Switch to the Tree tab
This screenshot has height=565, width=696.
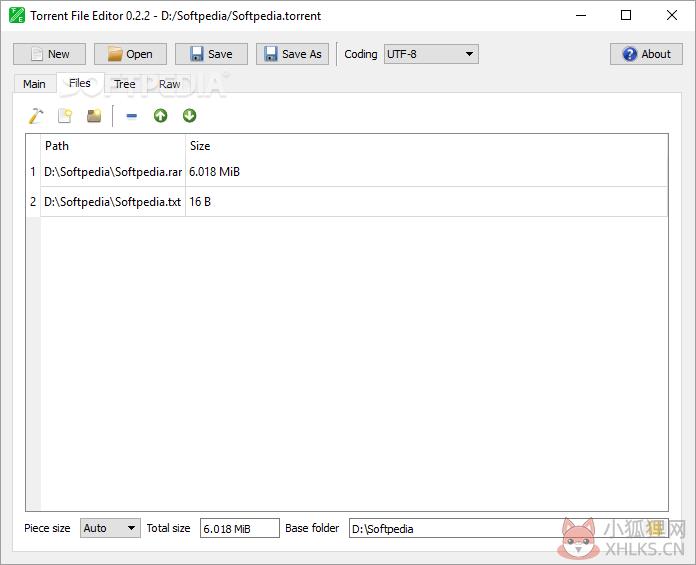(125, 84)
